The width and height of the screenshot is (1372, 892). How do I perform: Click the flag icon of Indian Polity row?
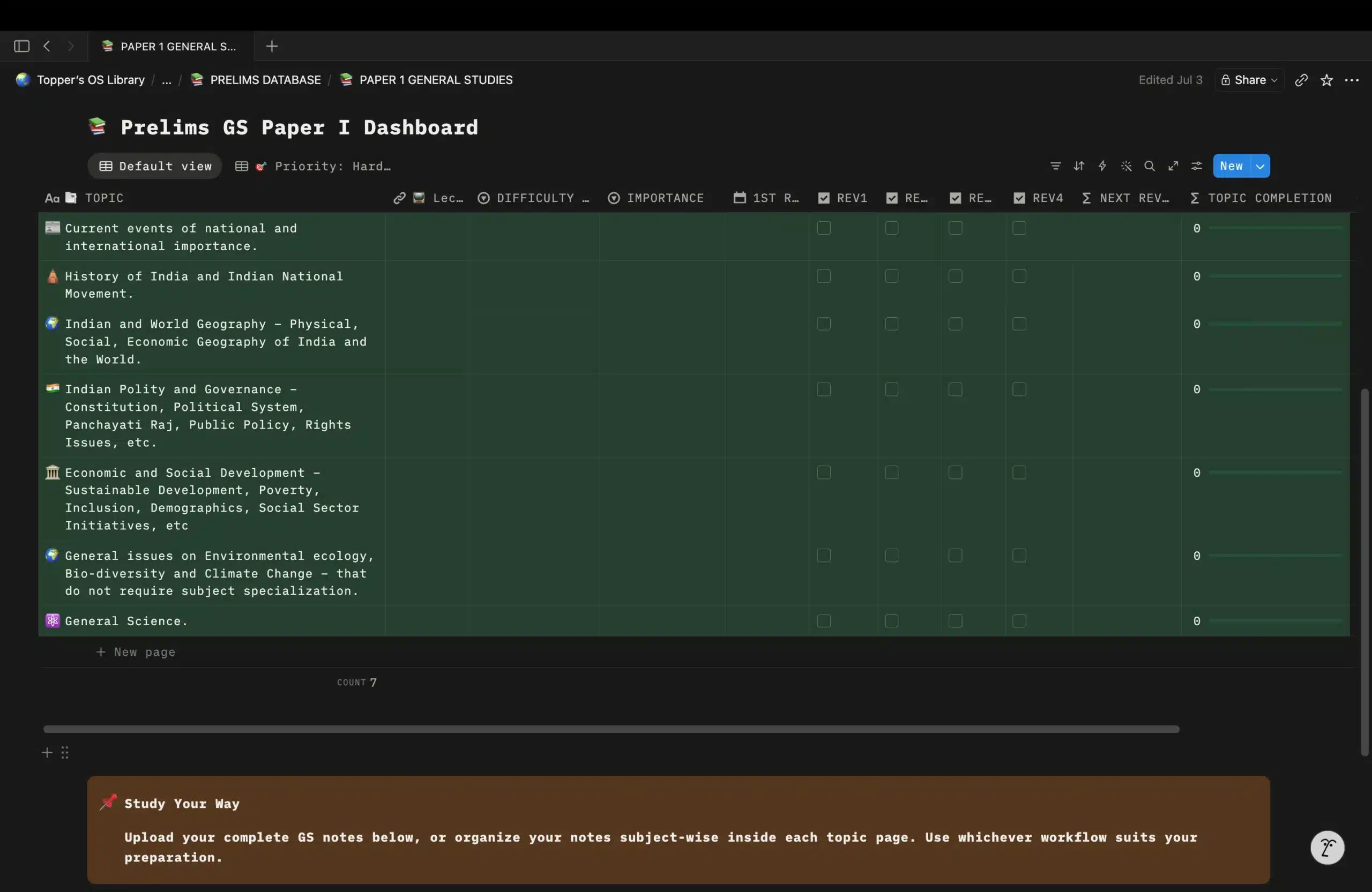pos(53,388)
